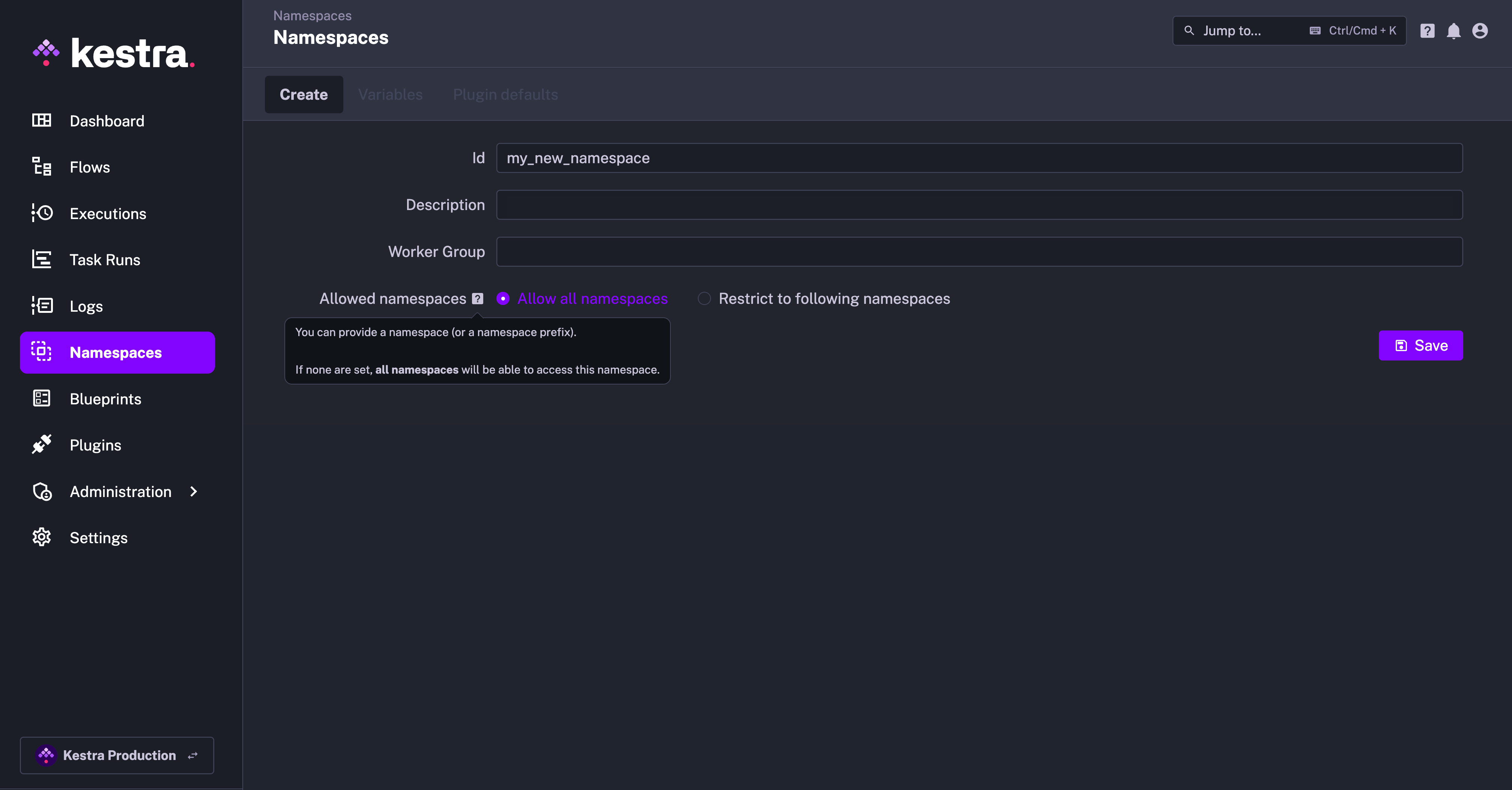Expand the Administration submenu chevron
Image resolution: width=1512 pixels, height=790 pixels.
(x=194, y=492)
